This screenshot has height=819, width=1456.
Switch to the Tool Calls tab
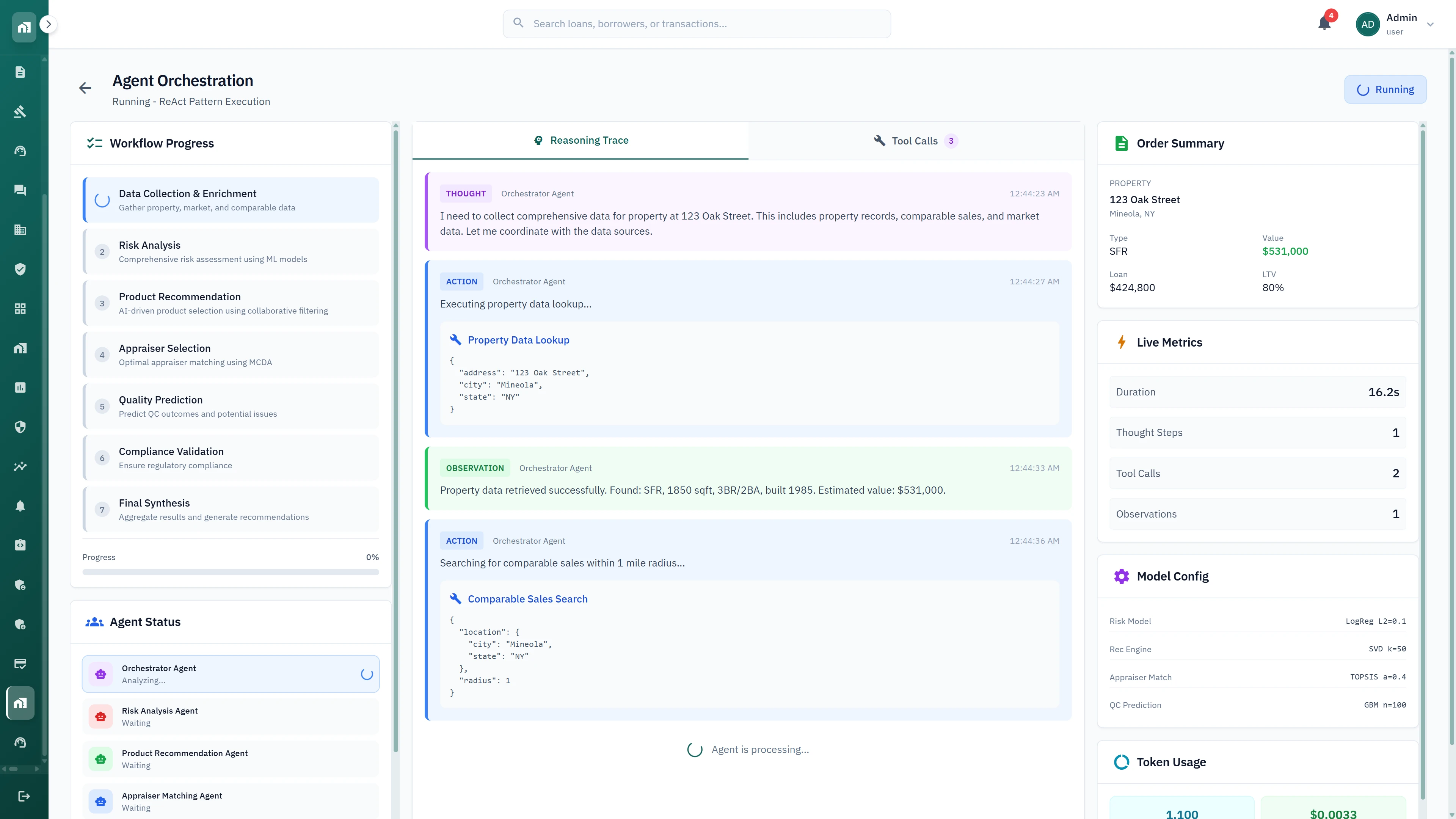pos(915,141)
